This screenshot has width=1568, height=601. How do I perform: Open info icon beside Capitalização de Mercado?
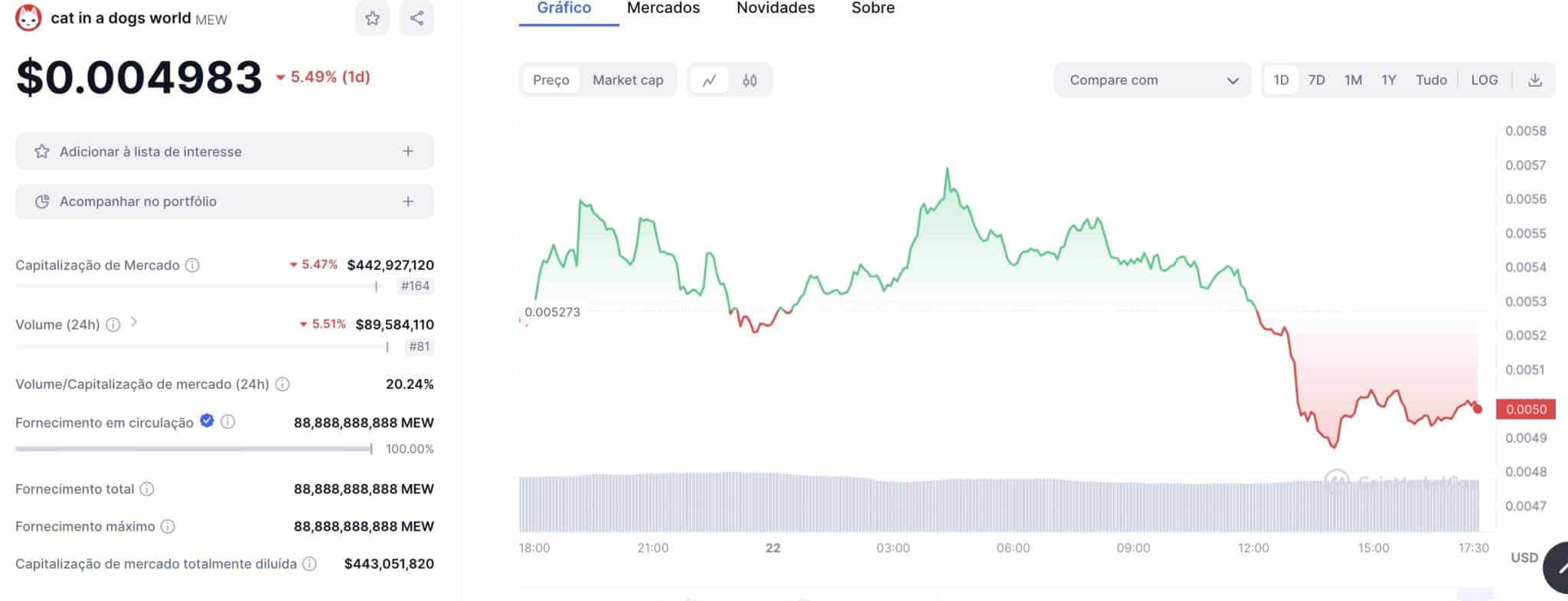click(x=193, y=265)
